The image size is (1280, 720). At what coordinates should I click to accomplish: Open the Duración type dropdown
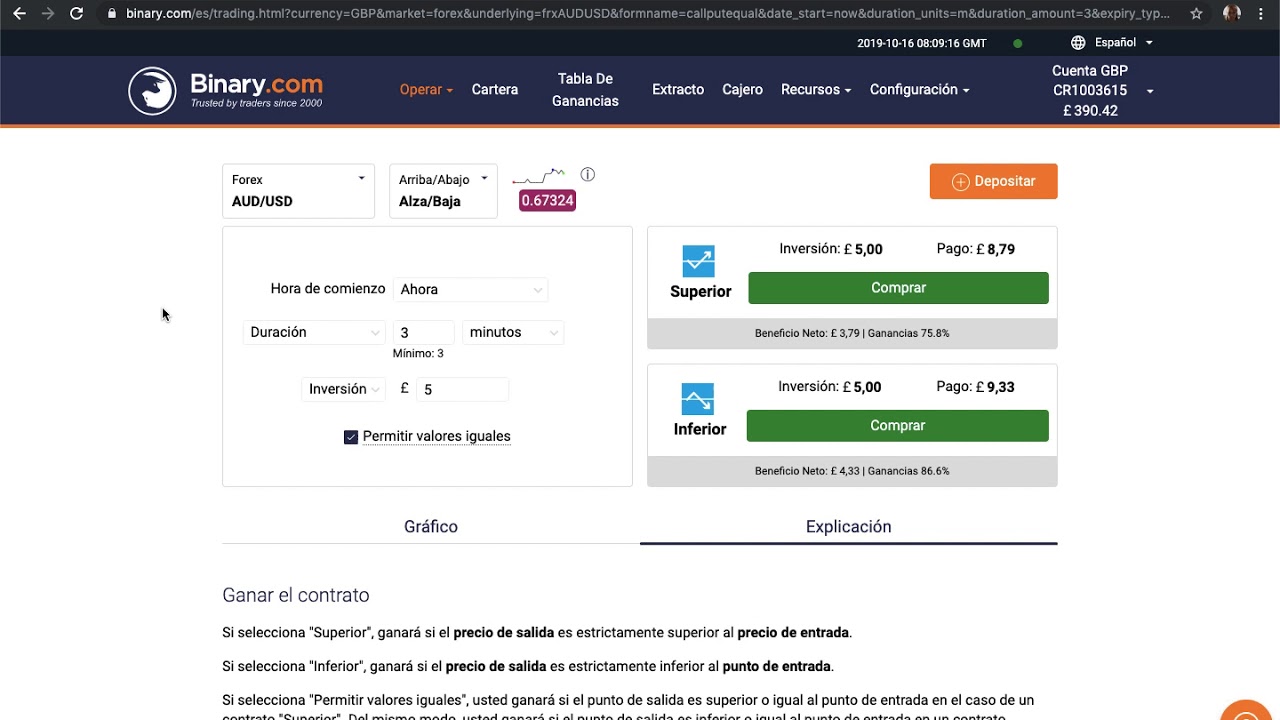click(314, 333)
